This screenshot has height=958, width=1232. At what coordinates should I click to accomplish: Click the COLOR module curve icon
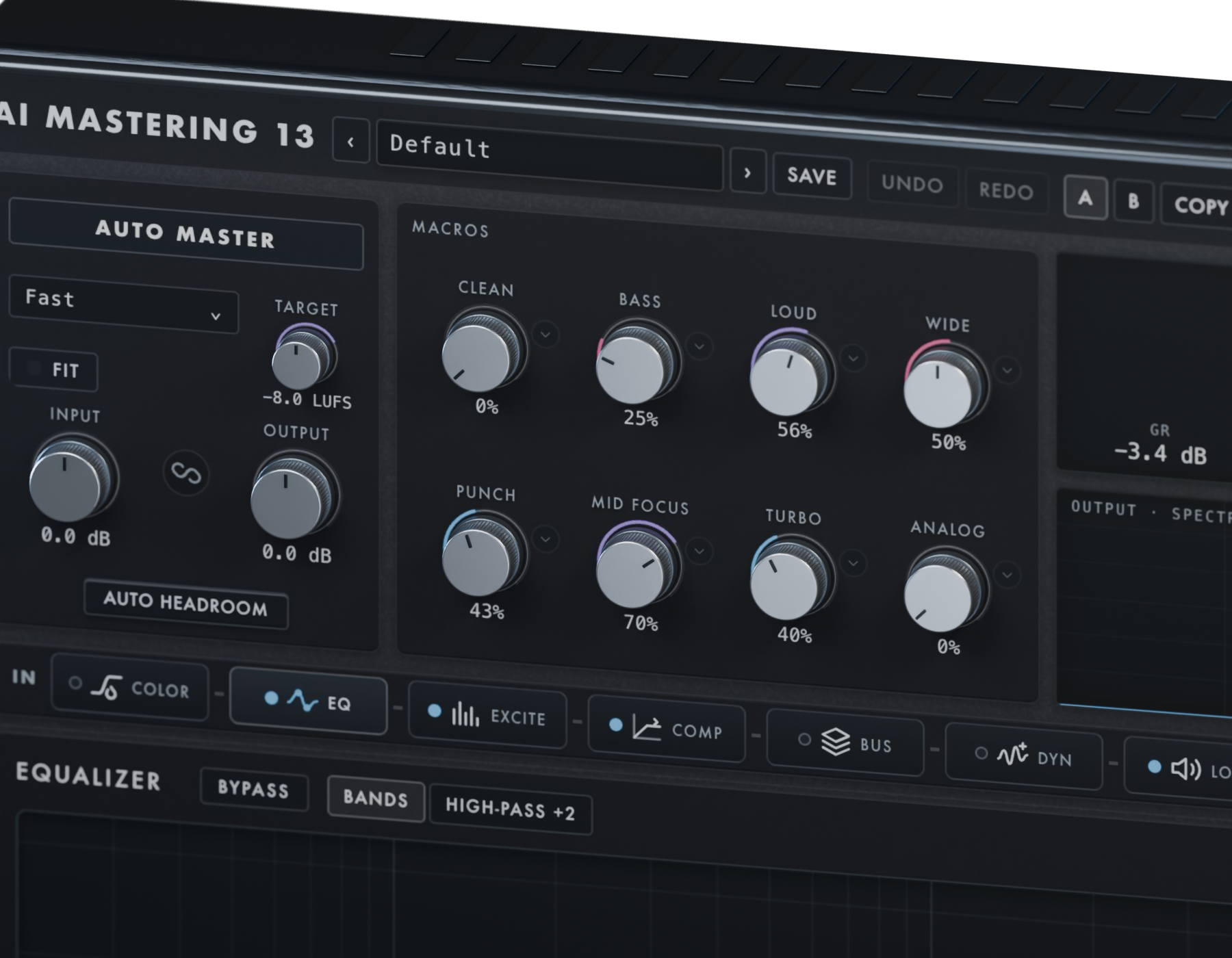106,686
